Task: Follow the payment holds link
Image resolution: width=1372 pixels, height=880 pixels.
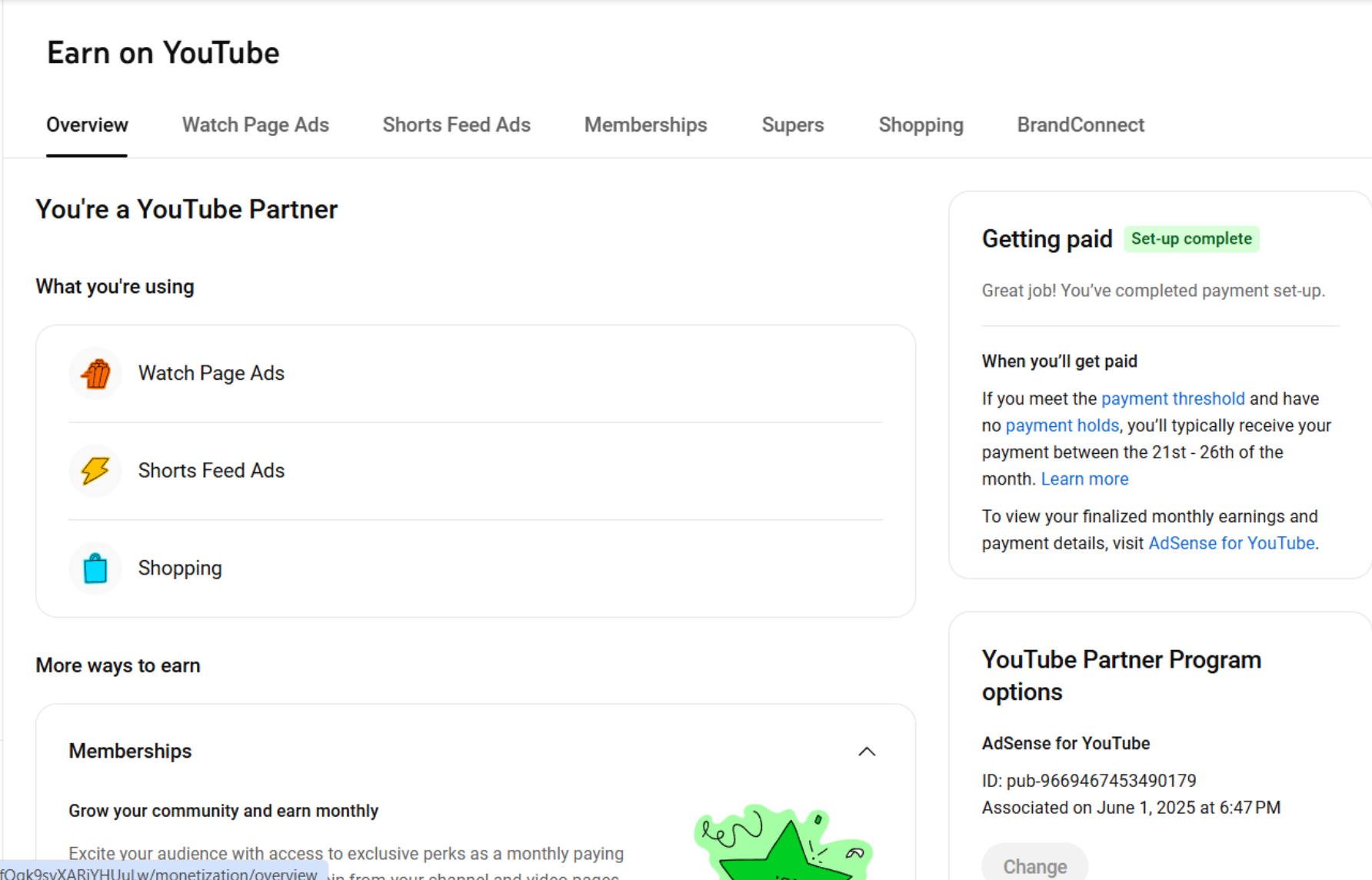Action: coord(1062,425)
